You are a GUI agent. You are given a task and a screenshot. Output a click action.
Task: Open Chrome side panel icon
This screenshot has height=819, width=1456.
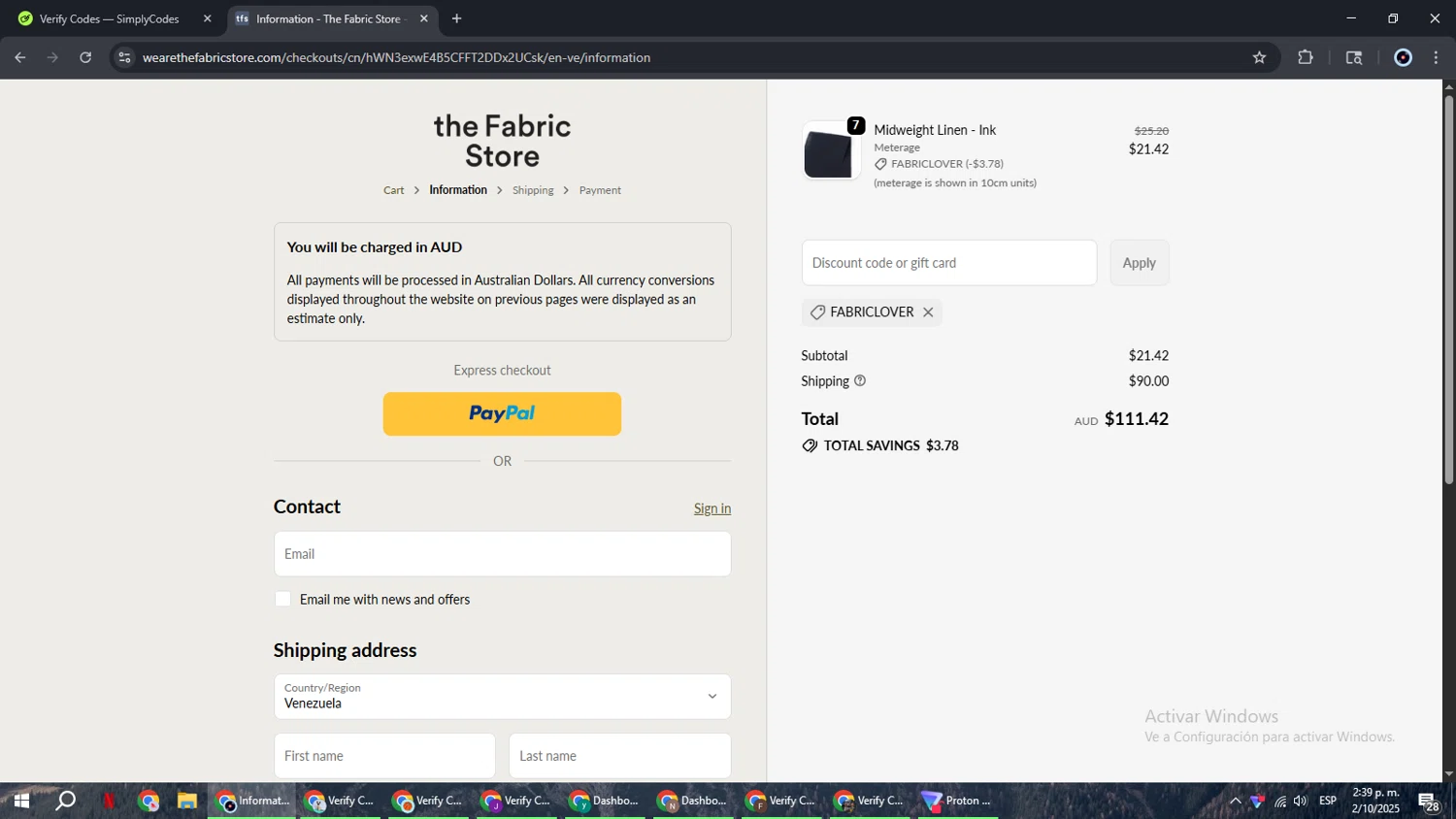point(1354,57)
